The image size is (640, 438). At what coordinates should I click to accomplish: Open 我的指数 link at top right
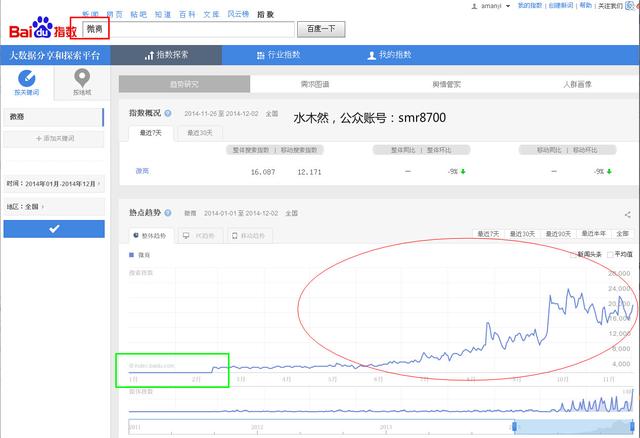(530, 6)
